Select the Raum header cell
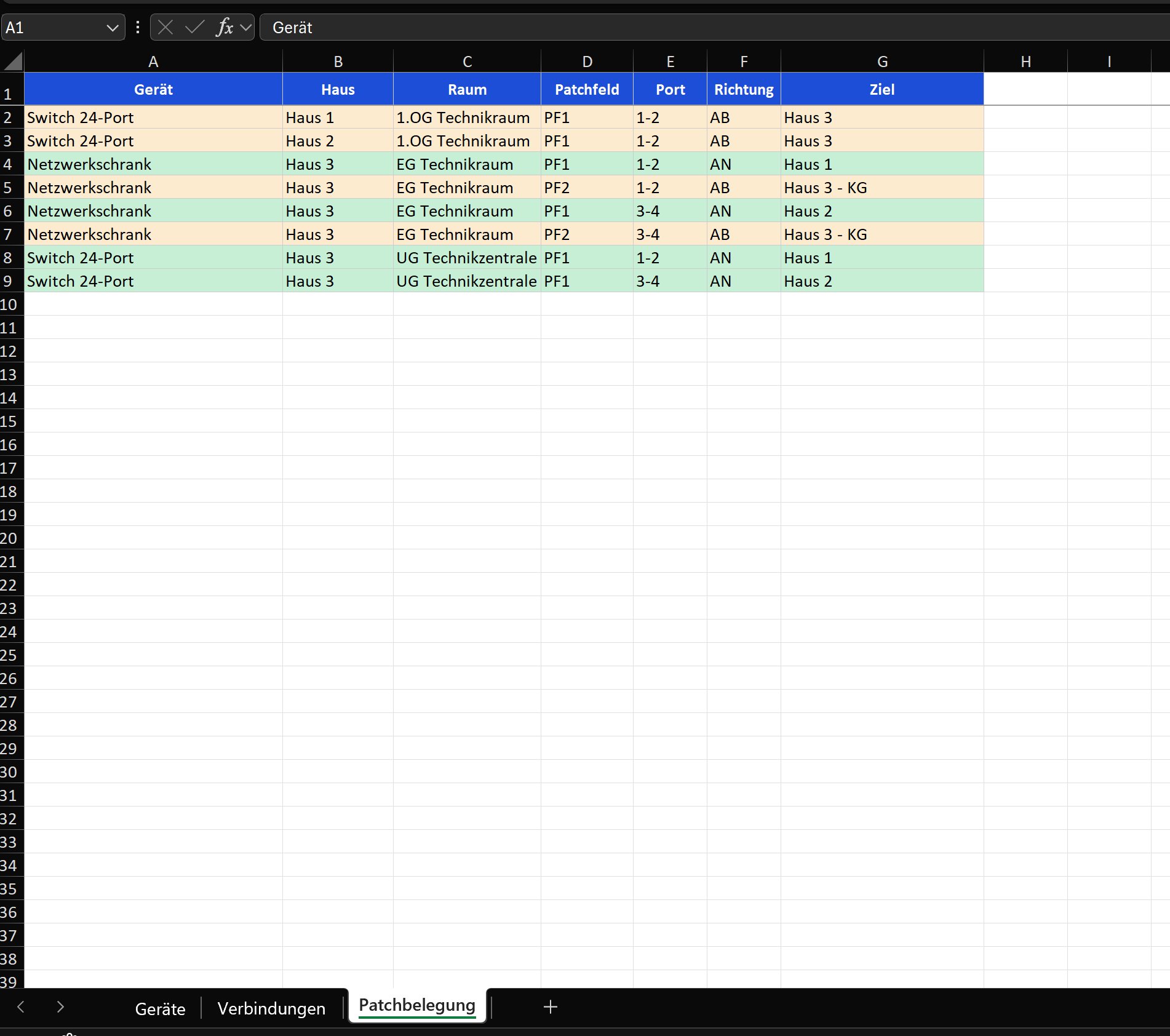The width and height of the screenshot is (1170, 1036). pos(467,89)
